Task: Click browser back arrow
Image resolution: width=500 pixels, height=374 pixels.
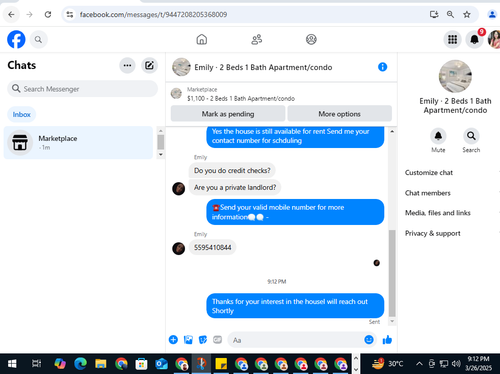Action: (11, 14)
